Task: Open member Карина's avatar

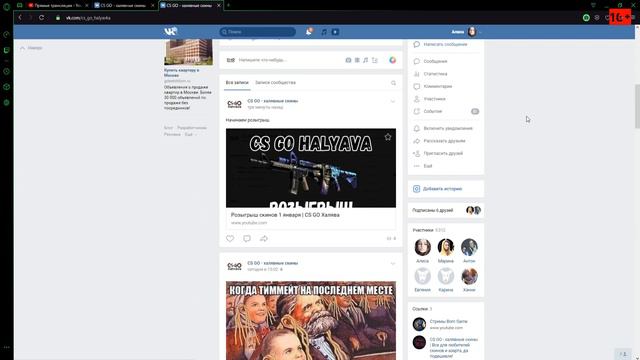Action: coord(446,276)
